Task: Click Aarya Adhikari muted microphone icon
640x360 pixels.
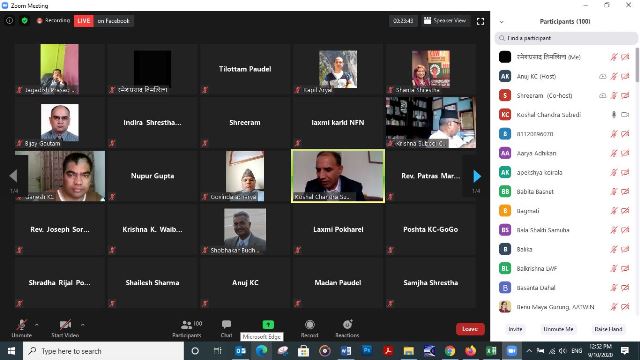Action: pyautogui.click(x=613, y=153)
